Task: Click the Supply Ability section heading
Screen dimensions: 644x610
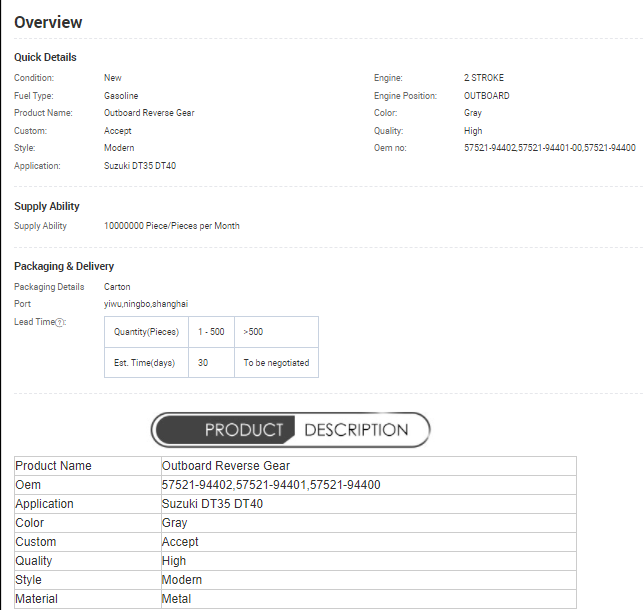Action: click(x=47, y=206)
